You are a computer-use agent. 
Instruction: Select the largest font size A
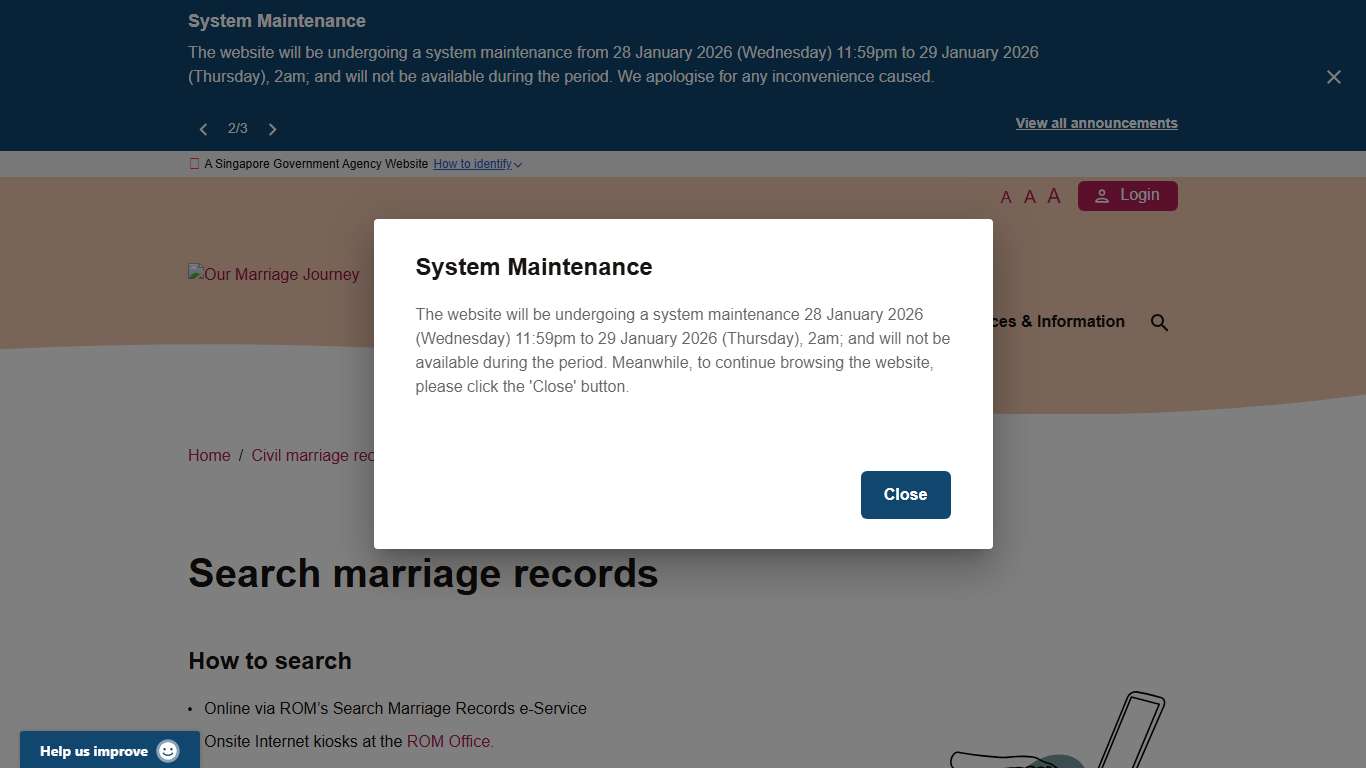(1053, 195)
